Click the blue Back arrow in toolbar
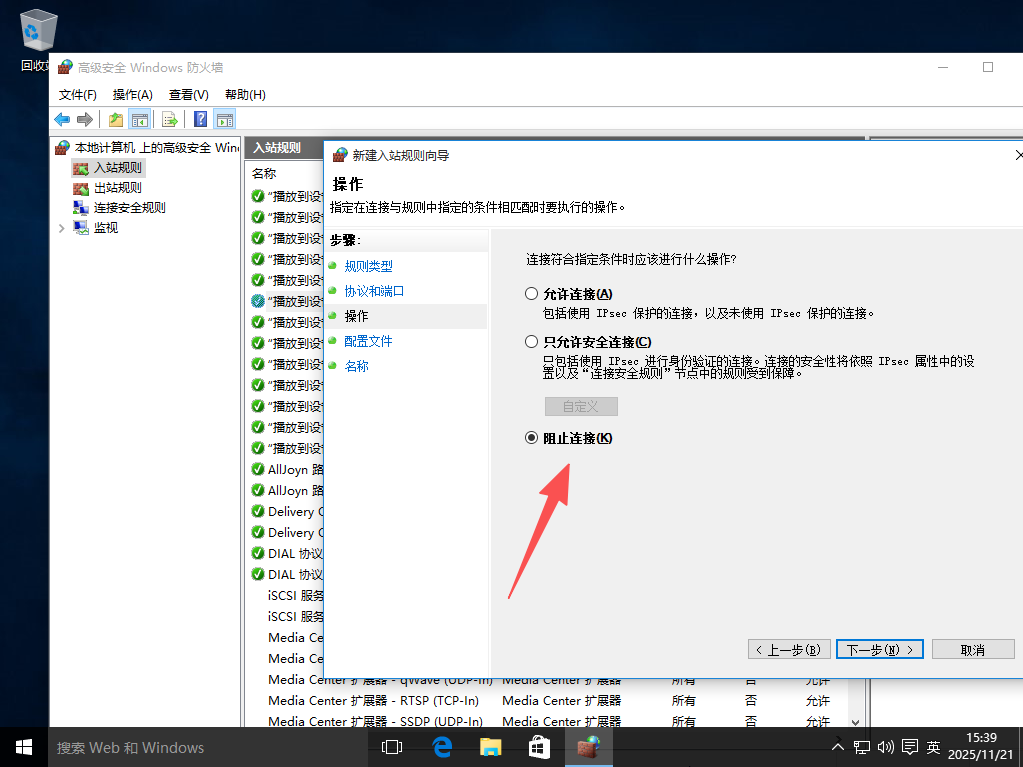This screenshot has width=1023, height=767. coord(62,119)
